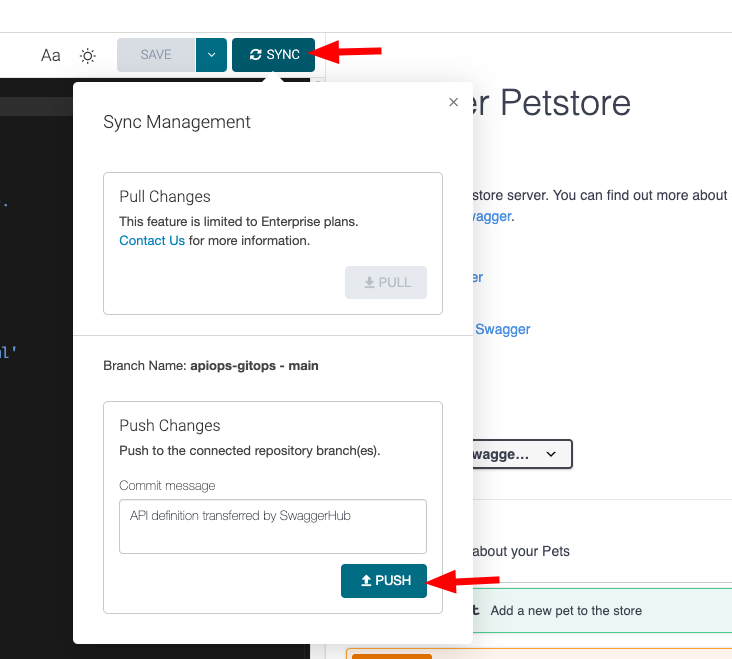732x659 pixels.
Task: Expand the 'Add a new pet to the store' operation
Action: [x=602, y=610]
